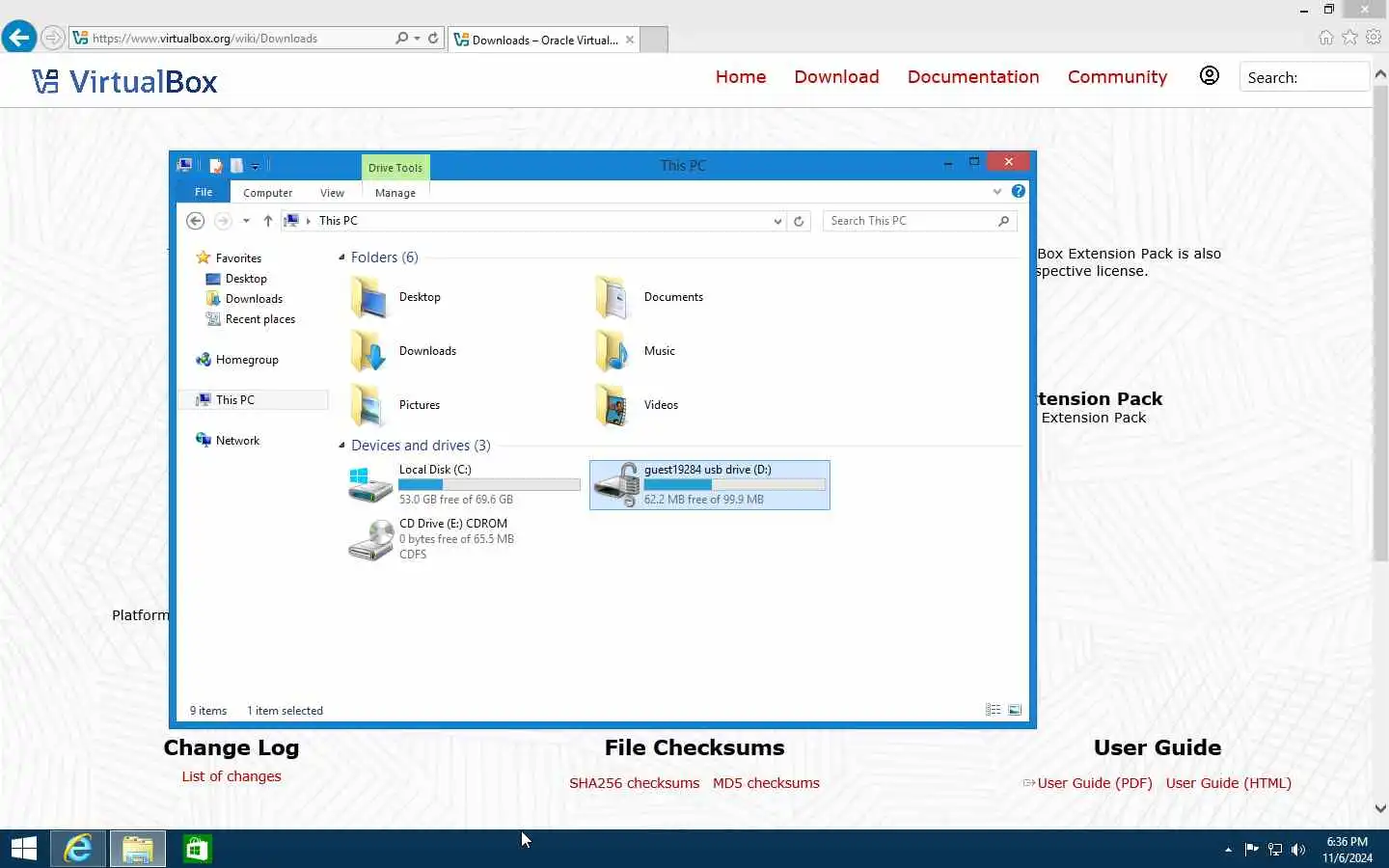Switch to Large icons view in status bar
Screen dimensions: 1389x868
pos(1015,710)
